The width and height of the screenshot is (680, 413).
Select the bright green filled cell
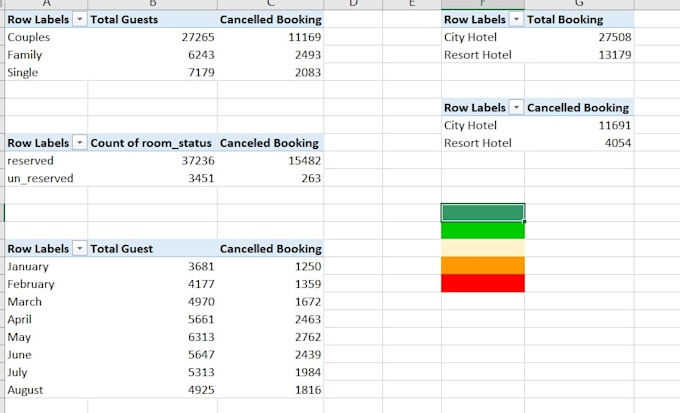point(482,230)
